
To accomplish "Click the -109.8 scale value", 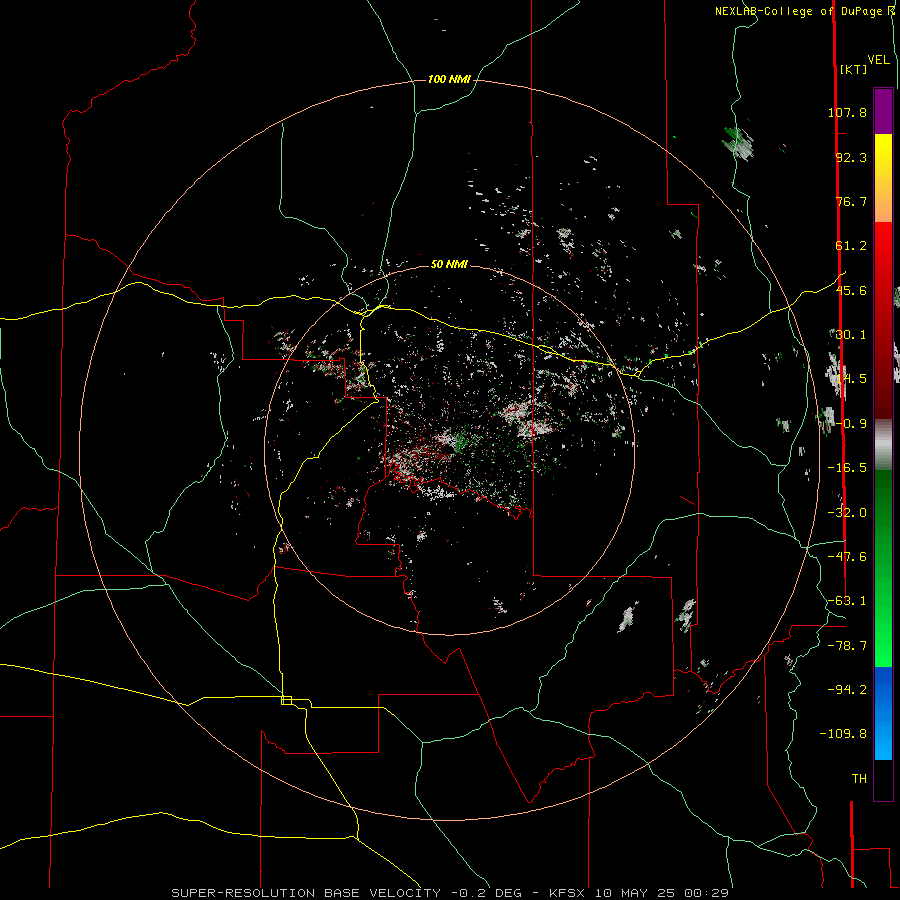I will tap(843, 734).
